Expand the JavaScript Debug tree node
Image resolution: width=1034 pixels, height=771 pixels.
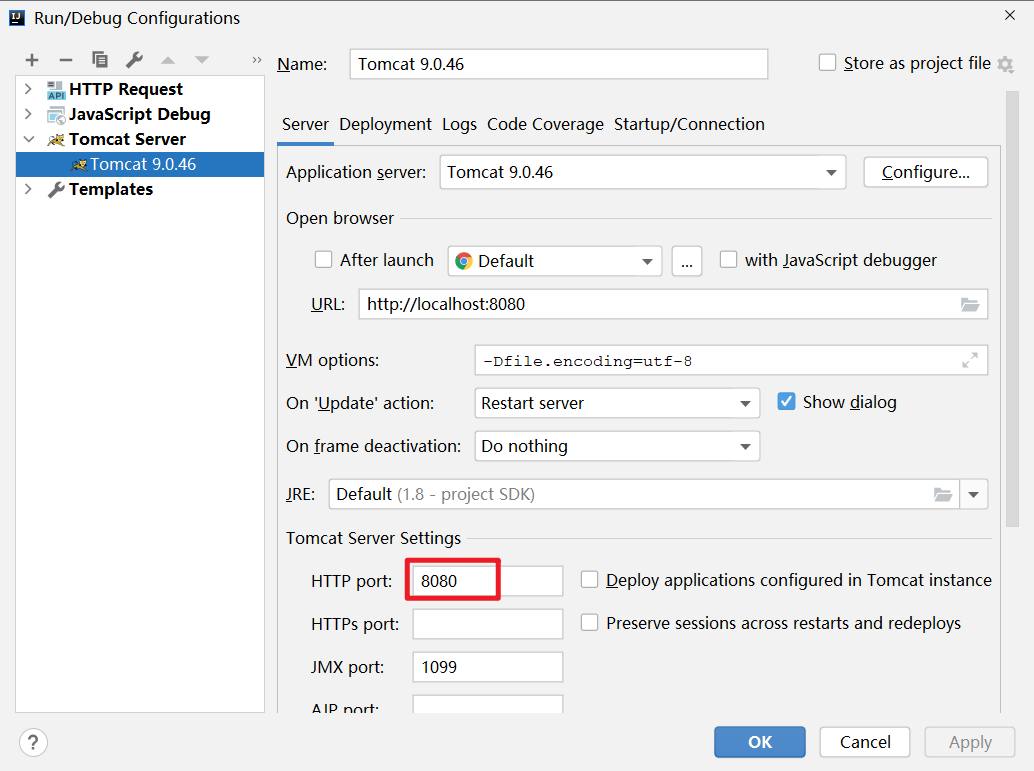(x=28, y=113)
